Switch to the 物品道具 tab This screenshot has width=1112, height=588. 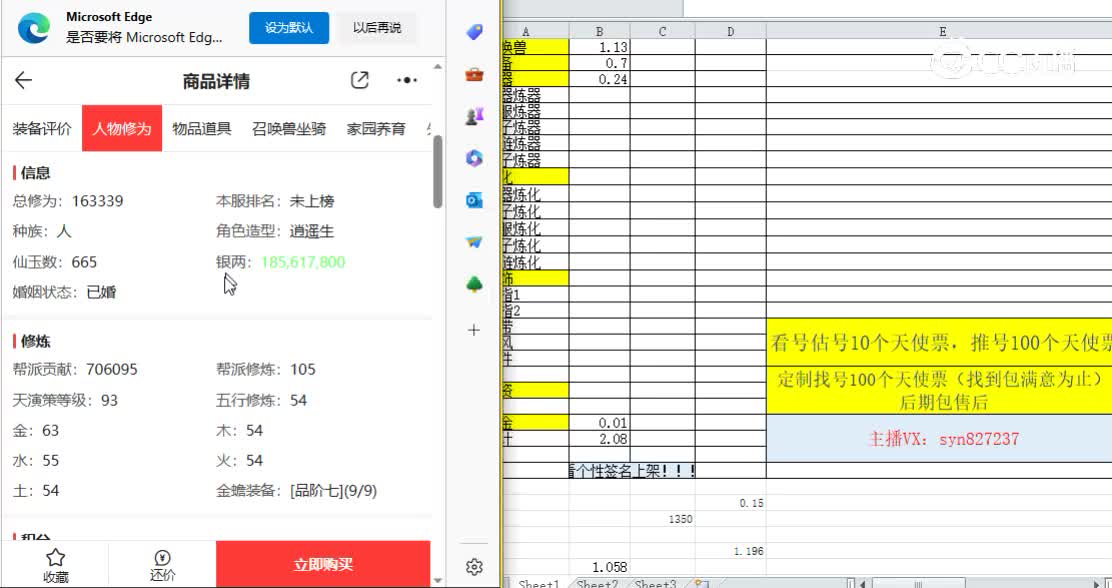coord(203,128)
